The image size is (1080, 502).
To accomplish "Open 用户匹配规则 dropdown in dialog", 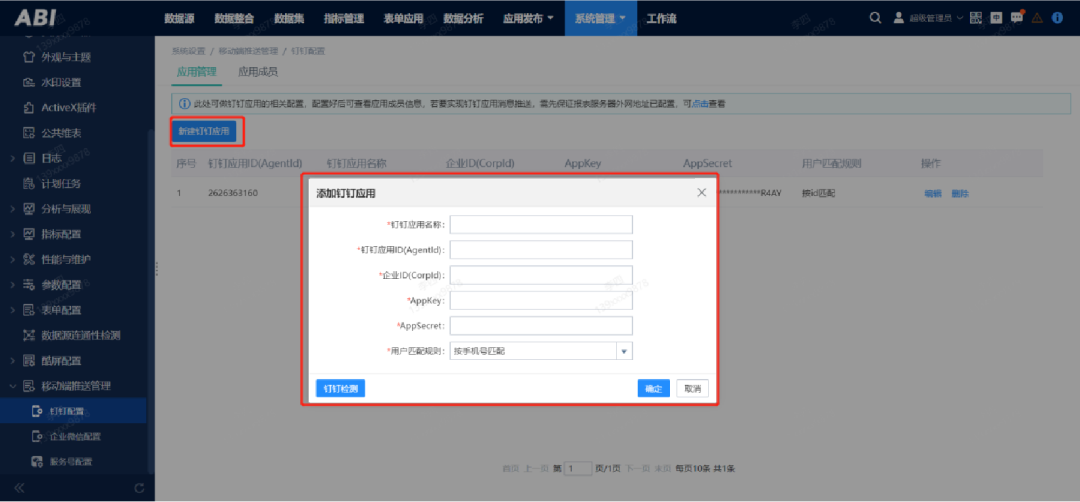I will click(624, 351).
